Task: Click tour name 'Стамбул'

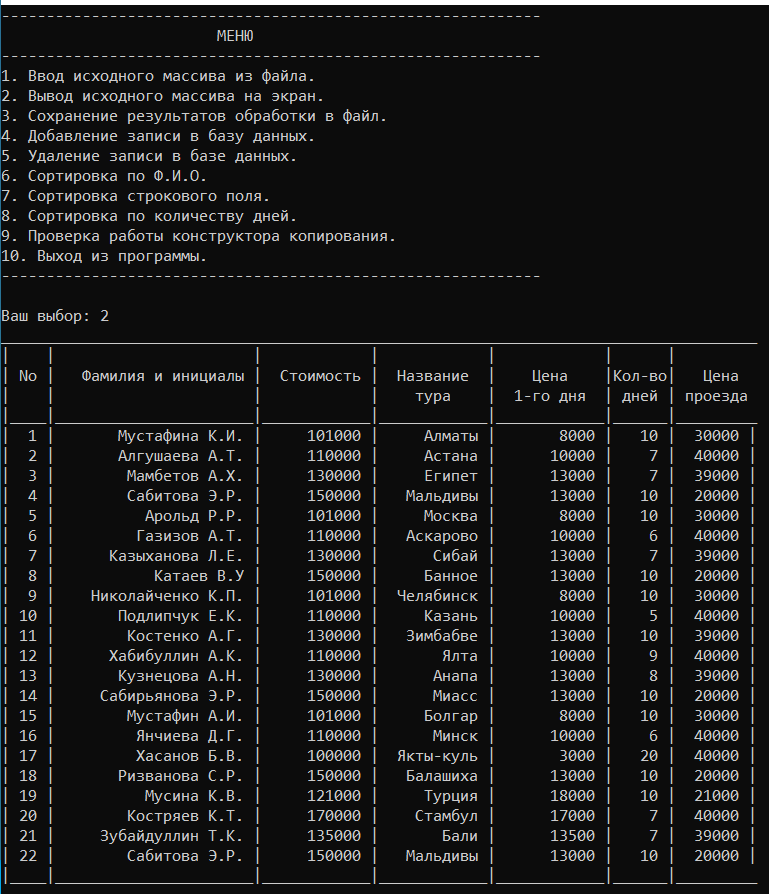Action: pos(446,815)
